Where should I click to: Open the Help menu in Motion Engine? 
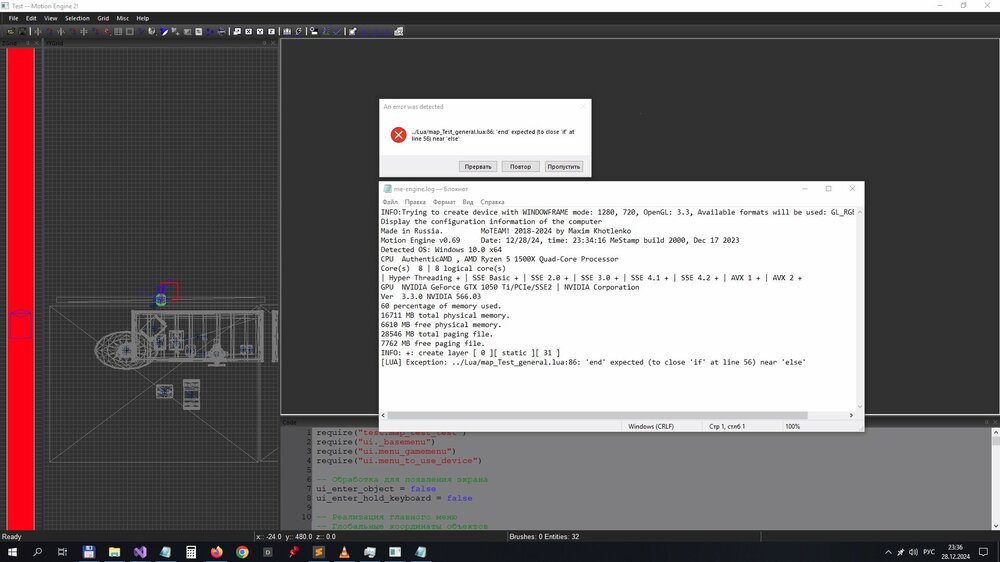[142, 18]
